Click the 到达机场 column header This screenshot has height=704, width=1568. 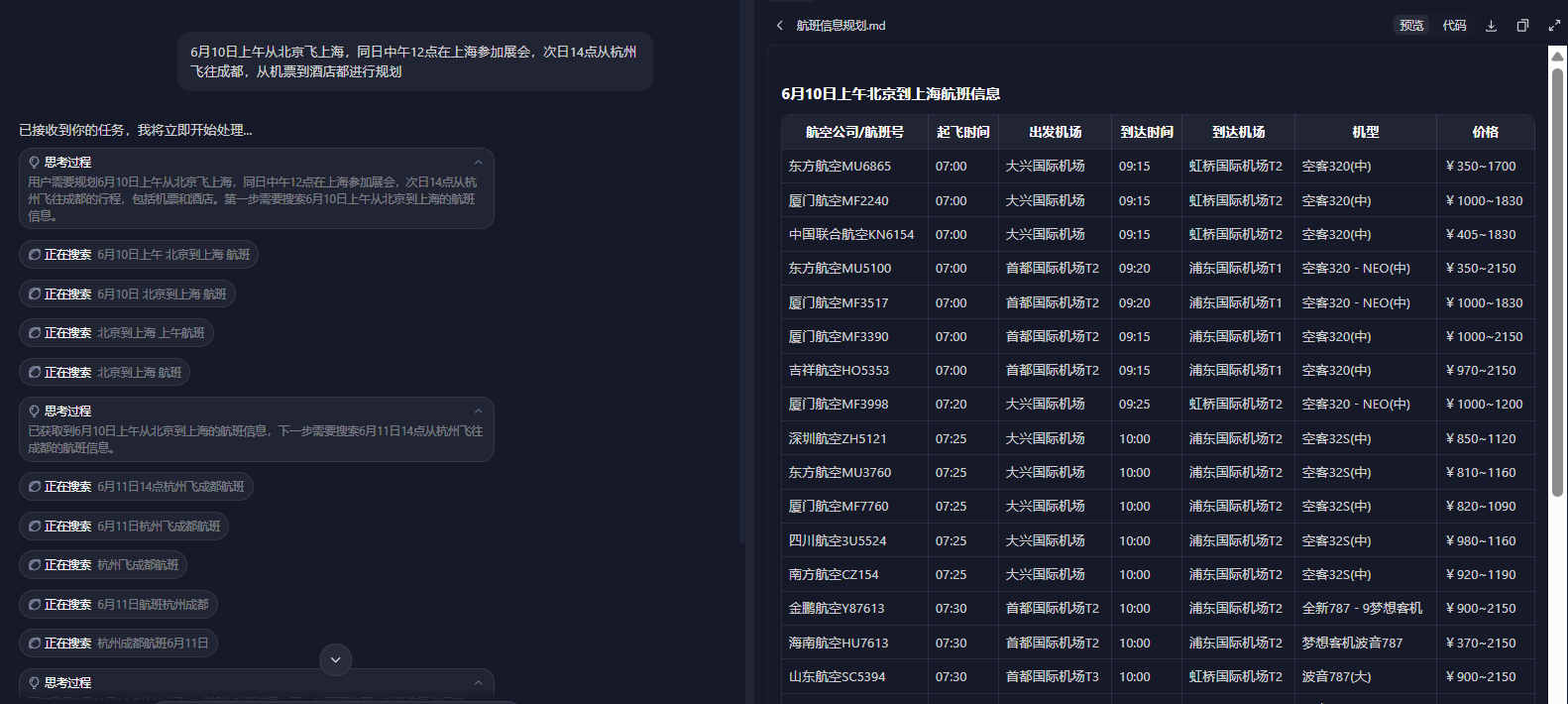(x=1238, y=132)
